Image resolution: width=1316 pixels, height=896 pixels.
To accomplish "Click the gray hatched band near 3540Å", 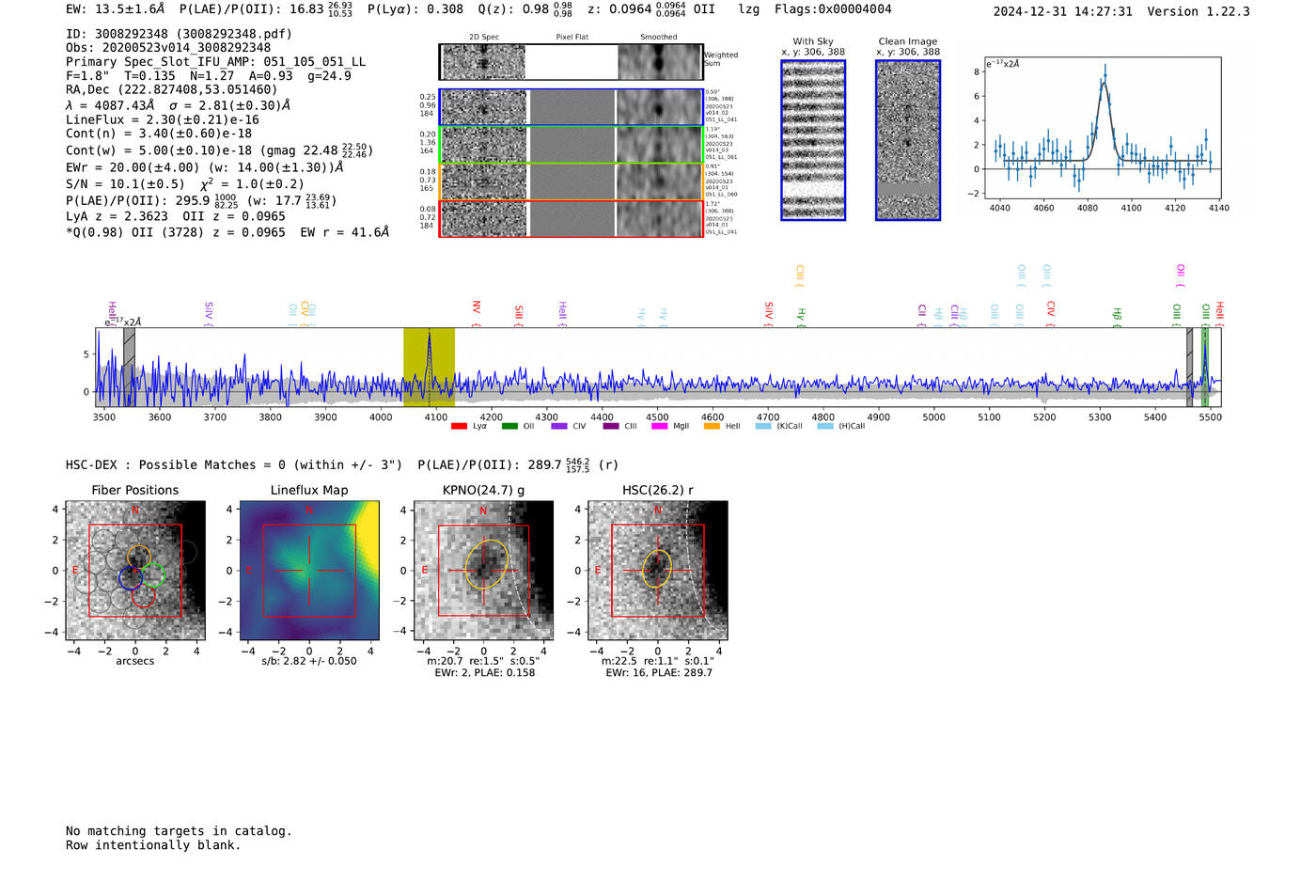I will pos(129,367).
